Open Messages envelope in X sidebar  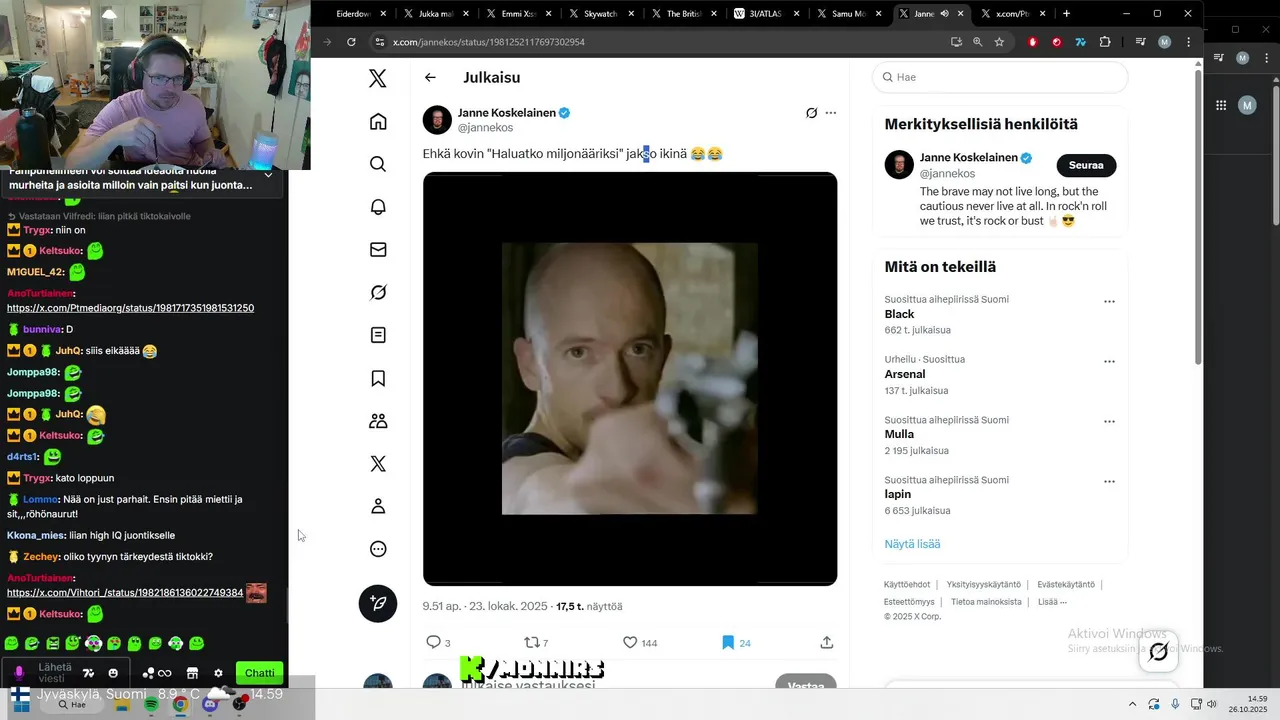378,250
